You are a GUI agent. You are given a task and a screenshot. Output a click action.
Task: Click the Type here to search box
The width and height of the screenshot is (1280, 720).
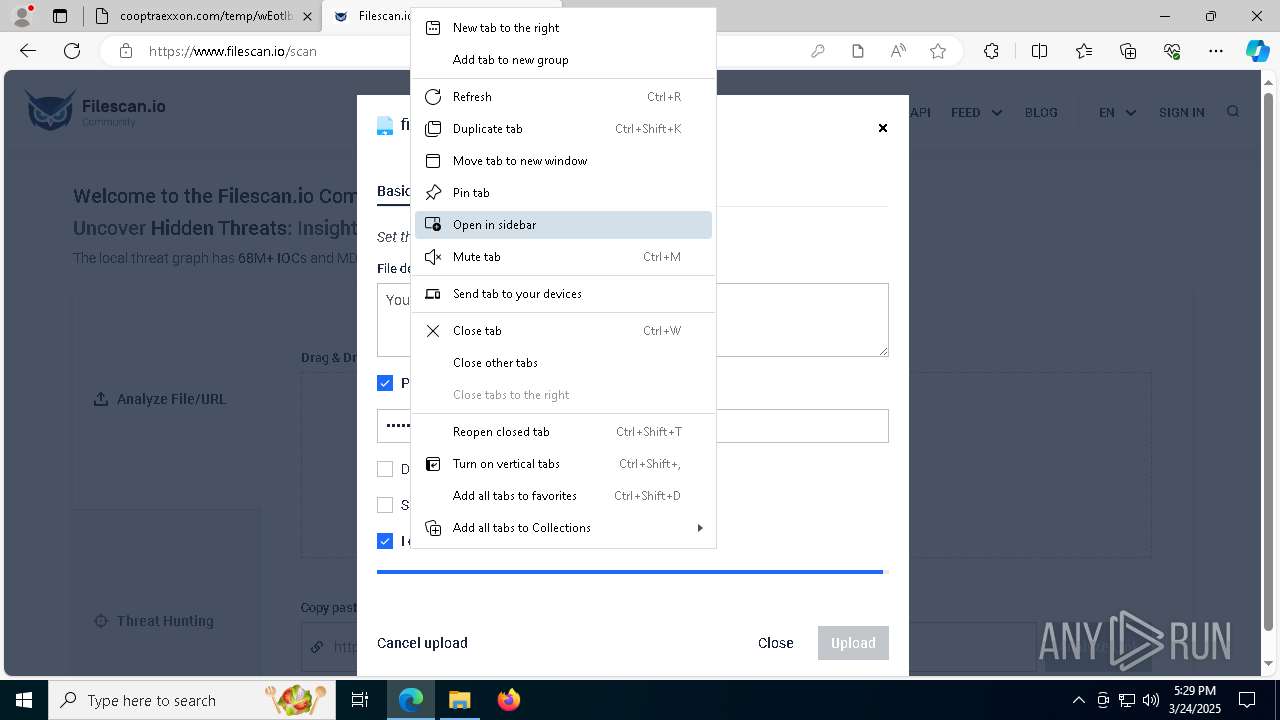click(190, 700)
